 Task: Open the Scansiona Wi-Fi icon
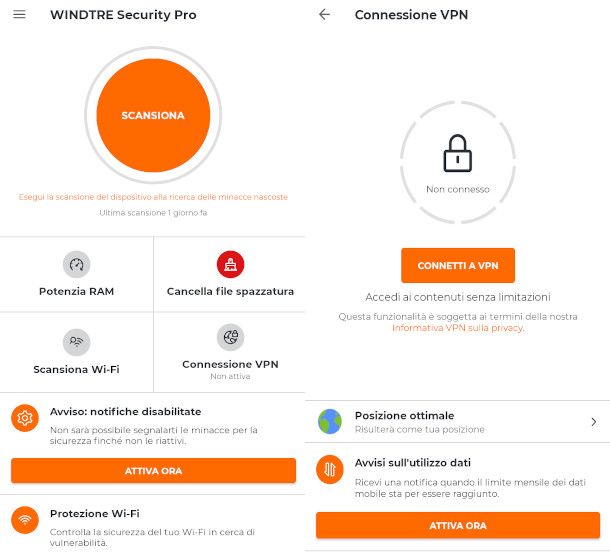click(76, 342)
